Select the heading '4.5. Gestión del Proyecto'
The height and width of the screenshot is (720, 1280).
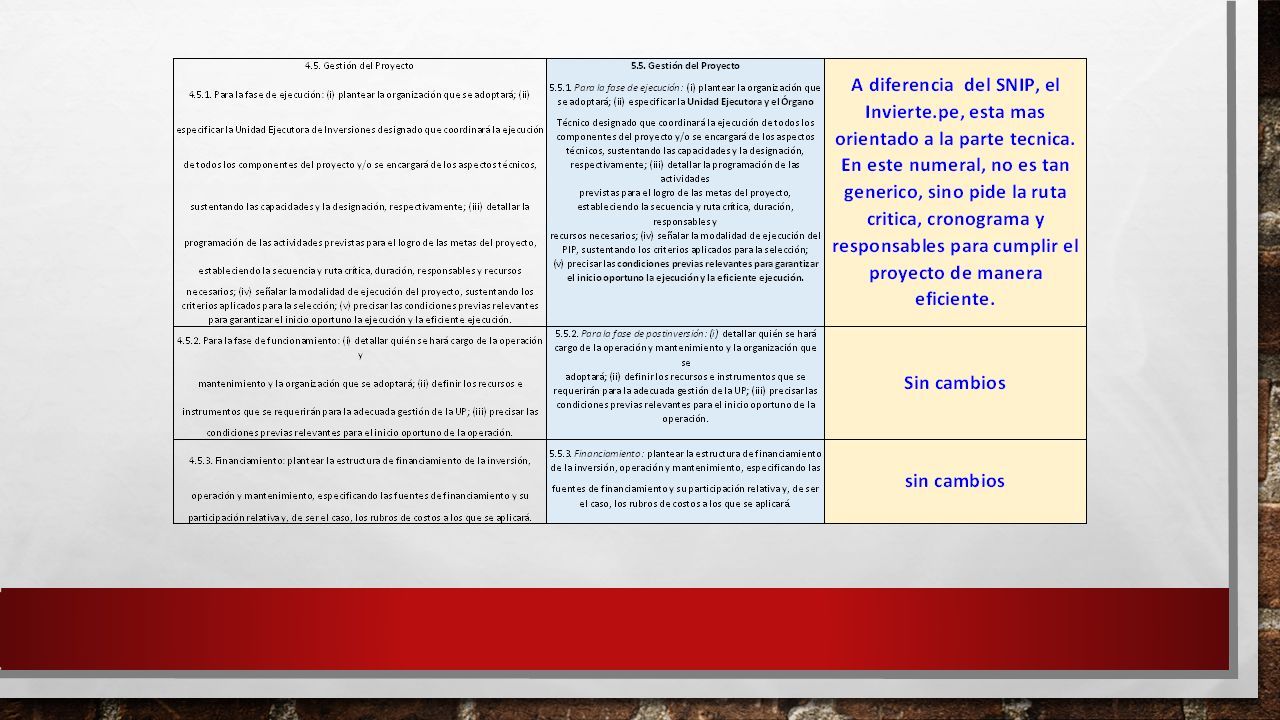point(359,65)
